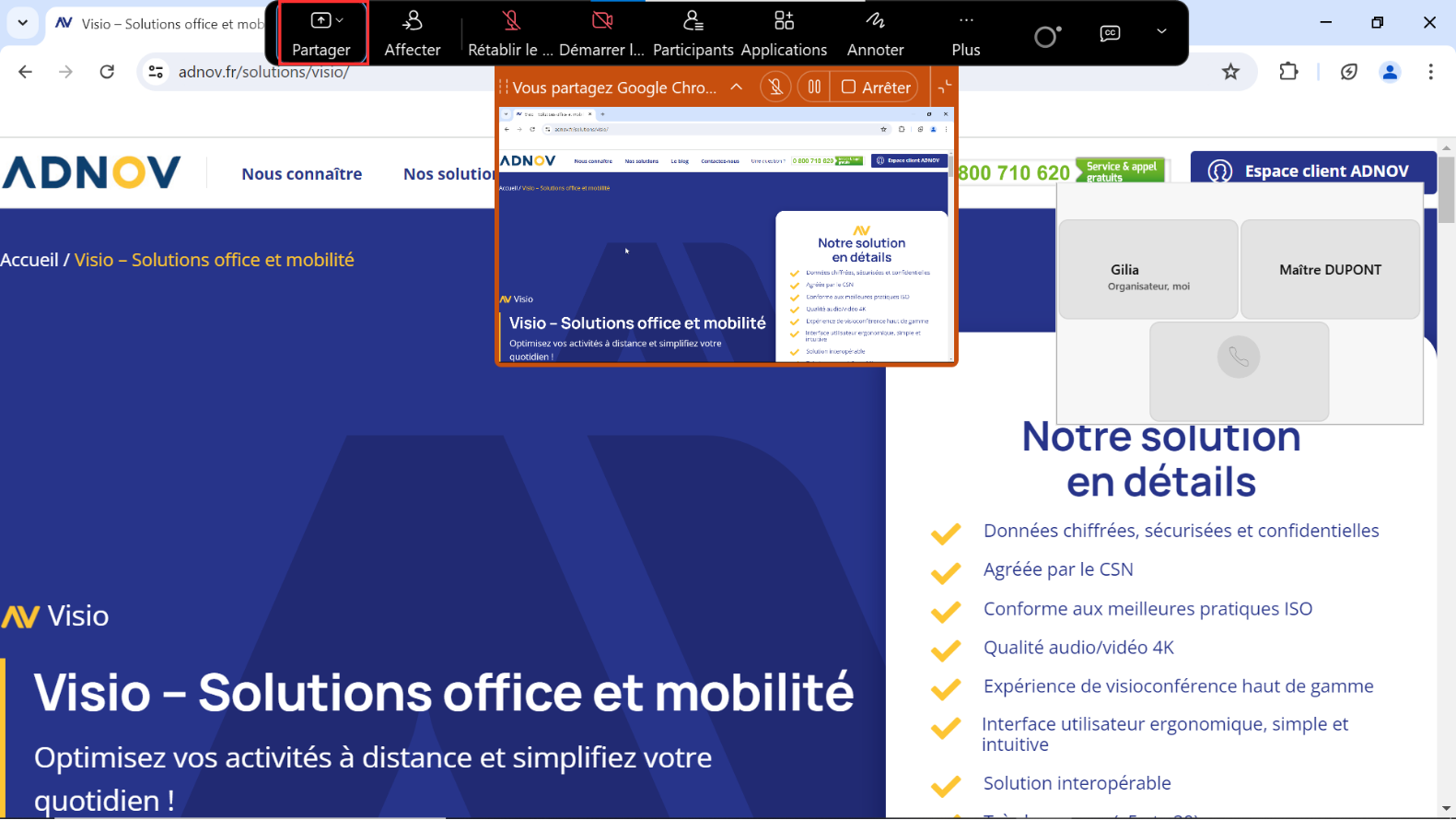The image size is (1456, 820).
Task: Click the ADNOV logo
Action: (91, 172)
